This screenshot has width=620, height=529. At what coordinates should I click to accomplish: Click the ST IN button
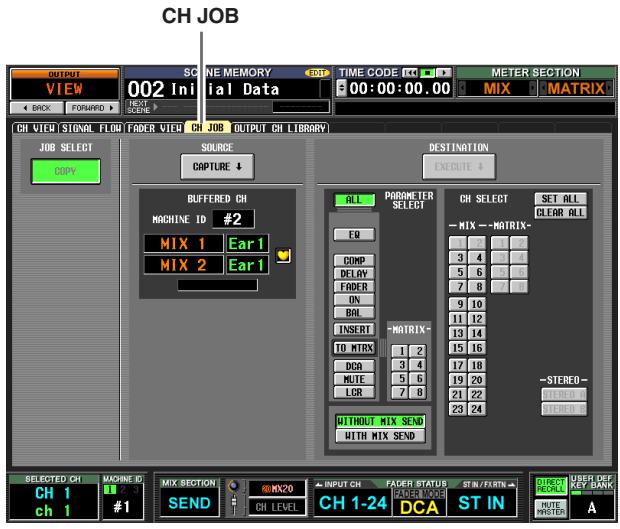(481, 503)
